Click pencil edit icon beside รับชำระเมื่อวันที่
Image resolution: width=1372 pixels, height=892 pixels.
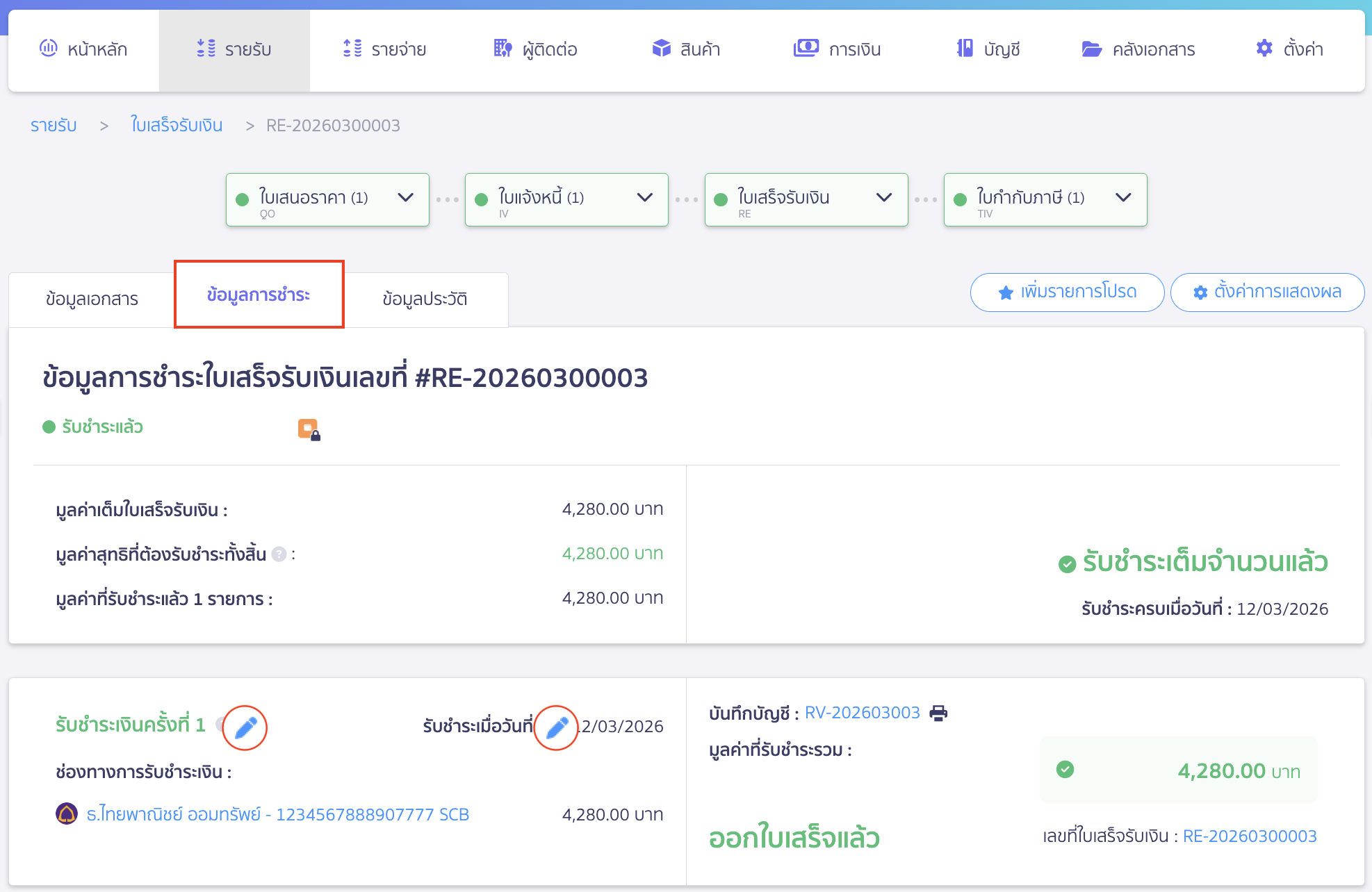pos(556,727)
